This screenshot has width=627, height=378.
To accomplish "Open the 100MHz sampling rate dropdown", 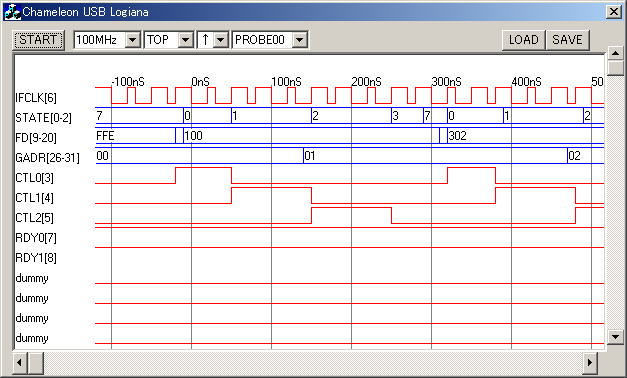I will [132, 40].
